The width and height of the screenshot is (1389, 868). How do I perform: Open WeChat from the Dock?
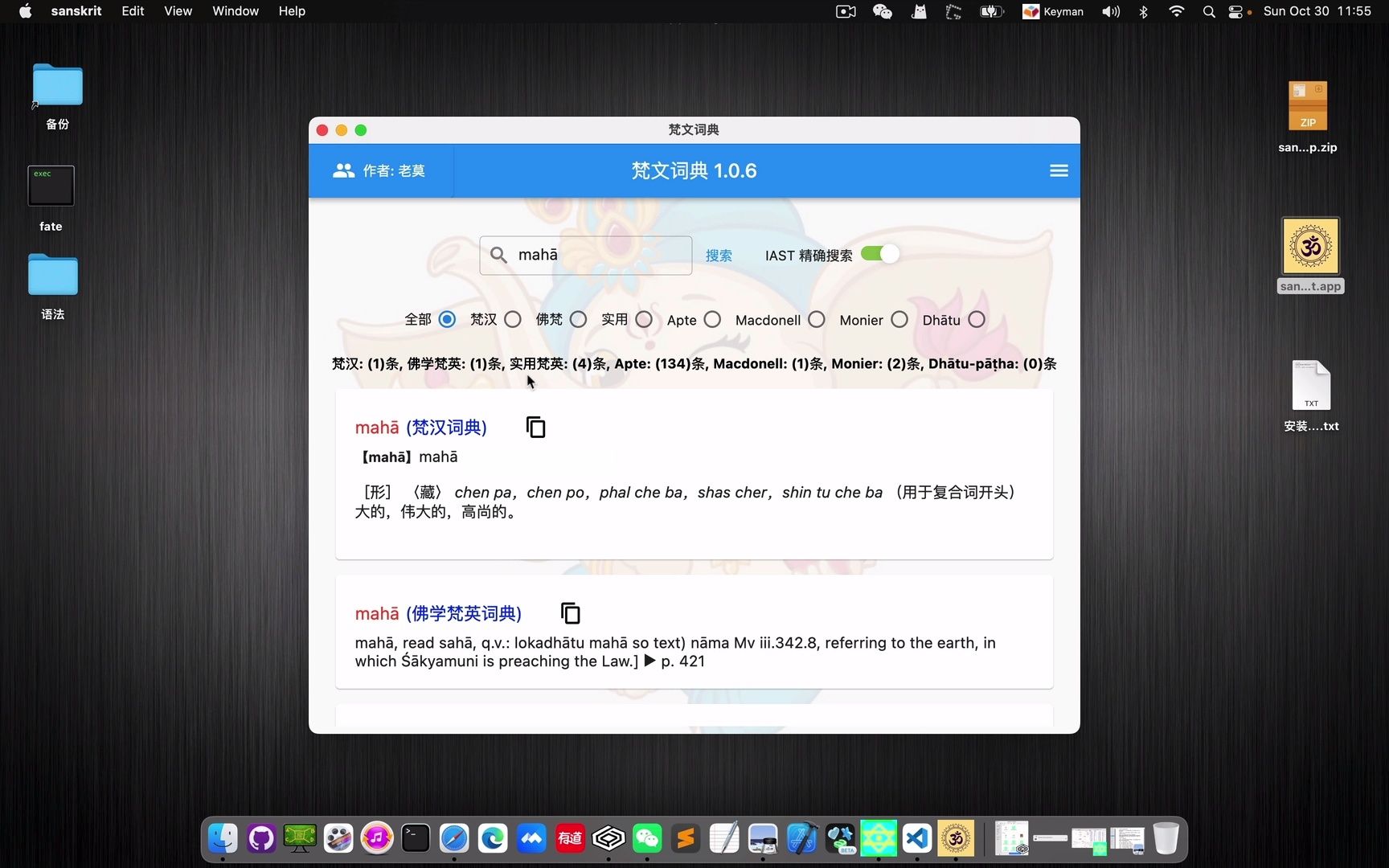pyautogui.click(x=647, y=837)
